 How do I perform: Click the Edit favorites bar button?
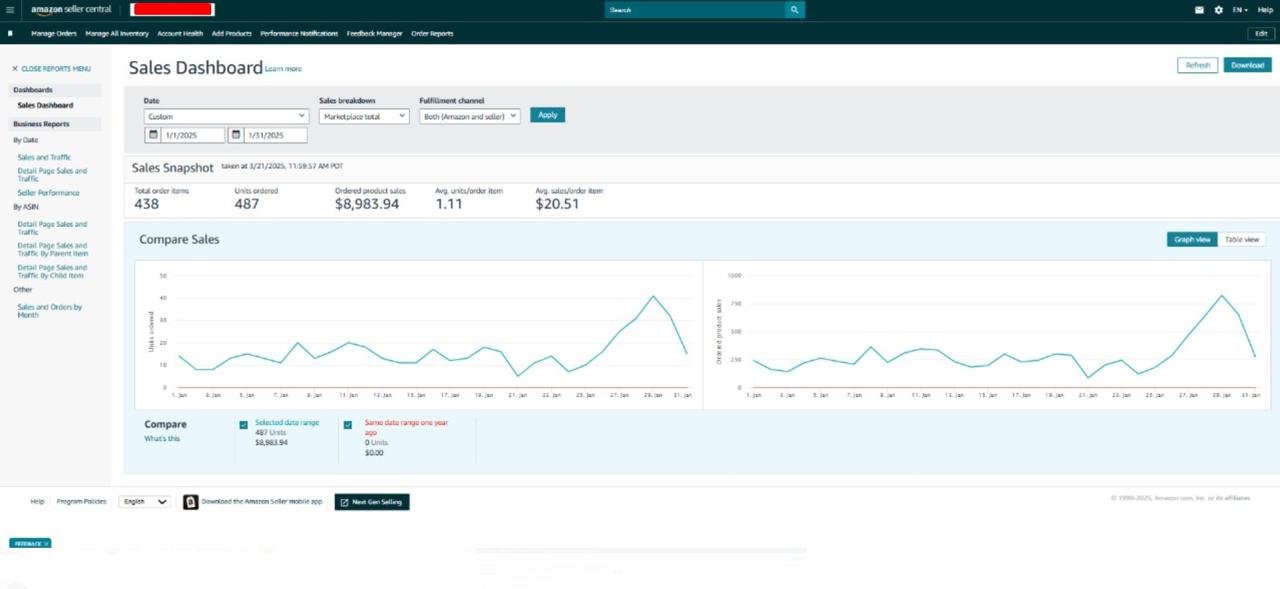click(x=1261, y=33)
